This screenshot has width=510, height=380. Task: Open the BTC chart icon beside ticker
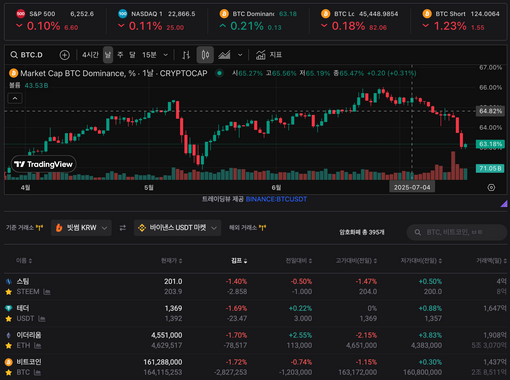(37, 372)
